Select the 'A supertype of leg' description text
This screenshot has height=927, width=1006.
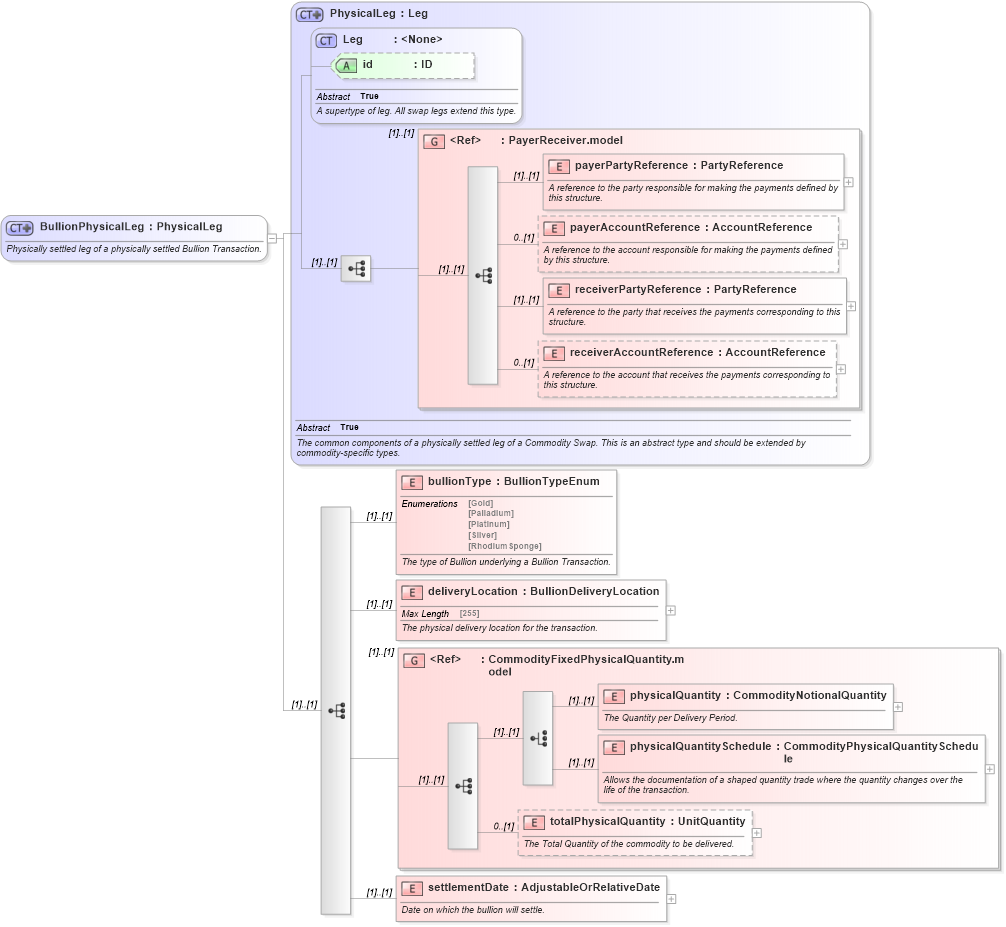coord(416,110)
